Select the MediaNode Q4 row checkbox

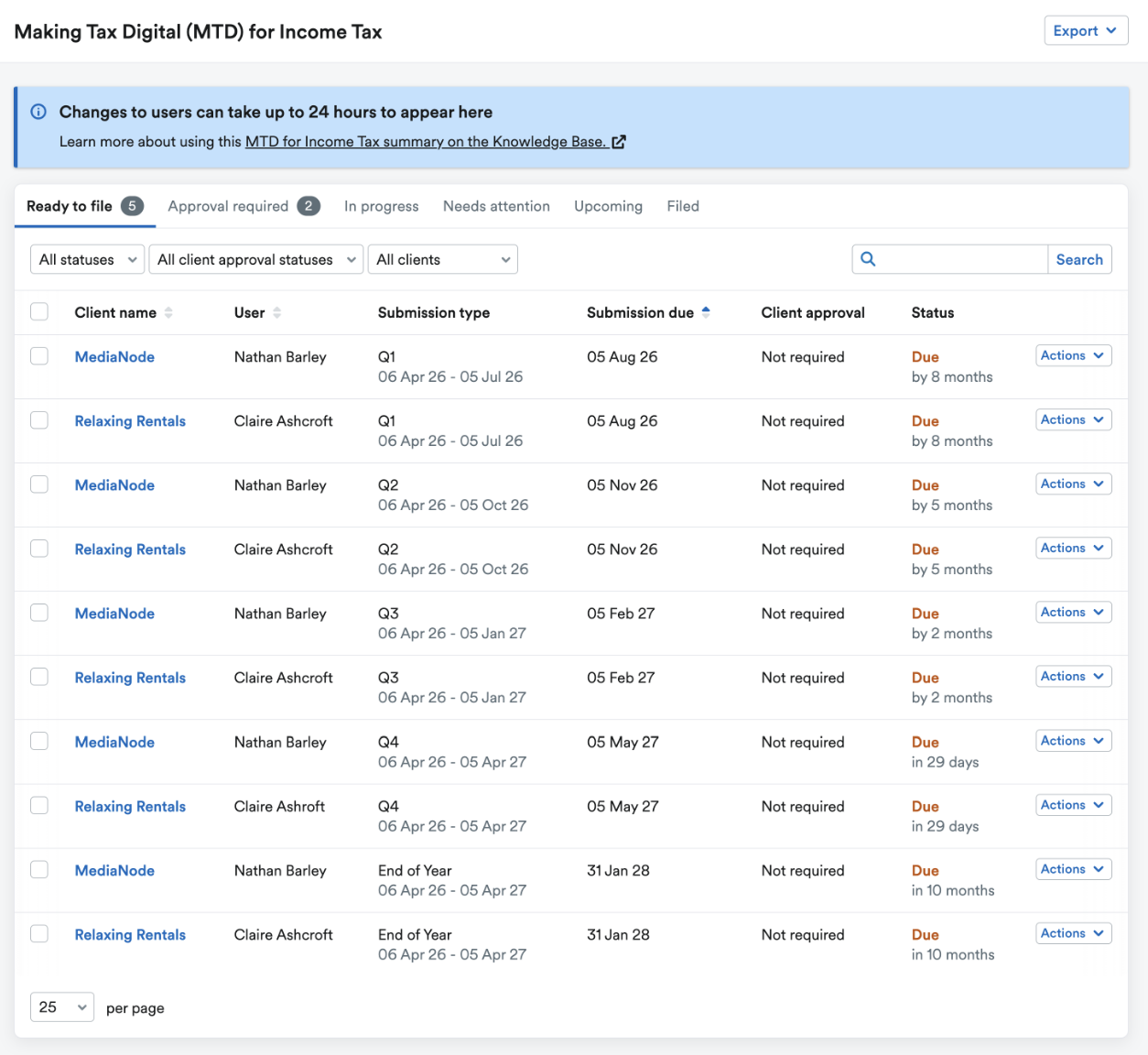(39, 741)
